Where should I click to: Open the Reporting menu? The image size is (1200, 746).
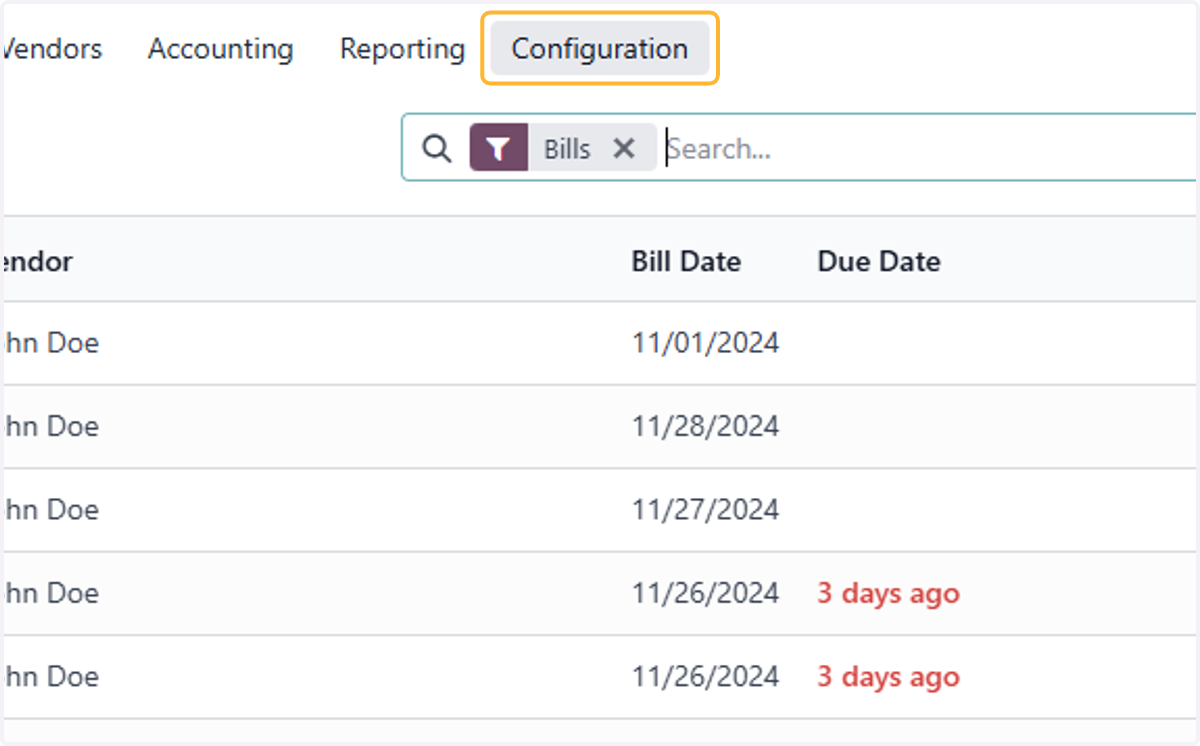pos(402,49)
